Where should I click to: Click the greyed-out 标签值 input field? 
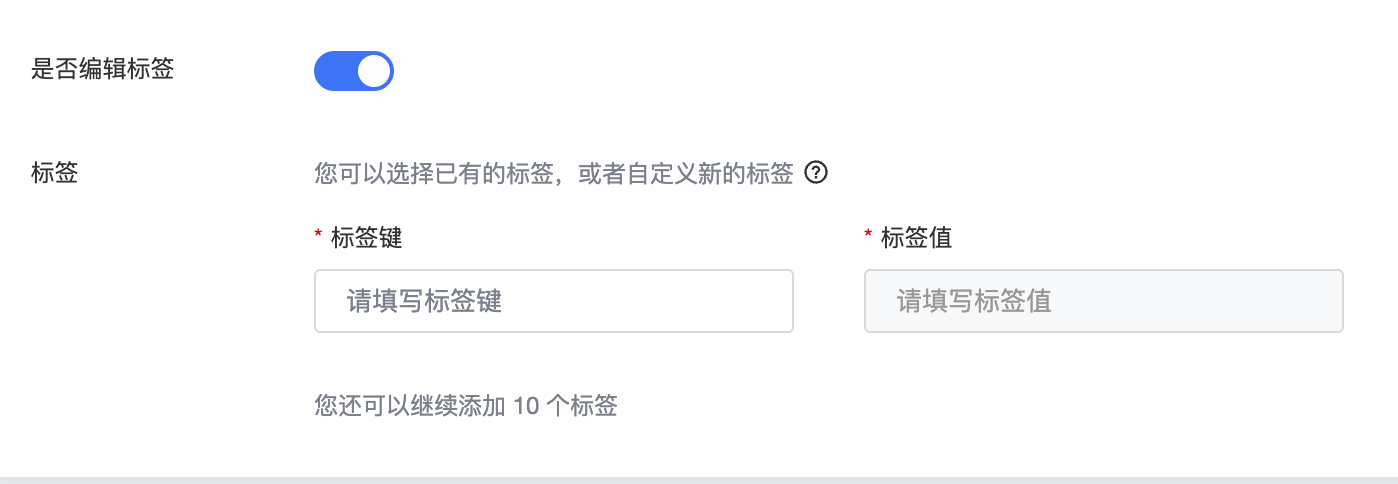(1103, 300)
